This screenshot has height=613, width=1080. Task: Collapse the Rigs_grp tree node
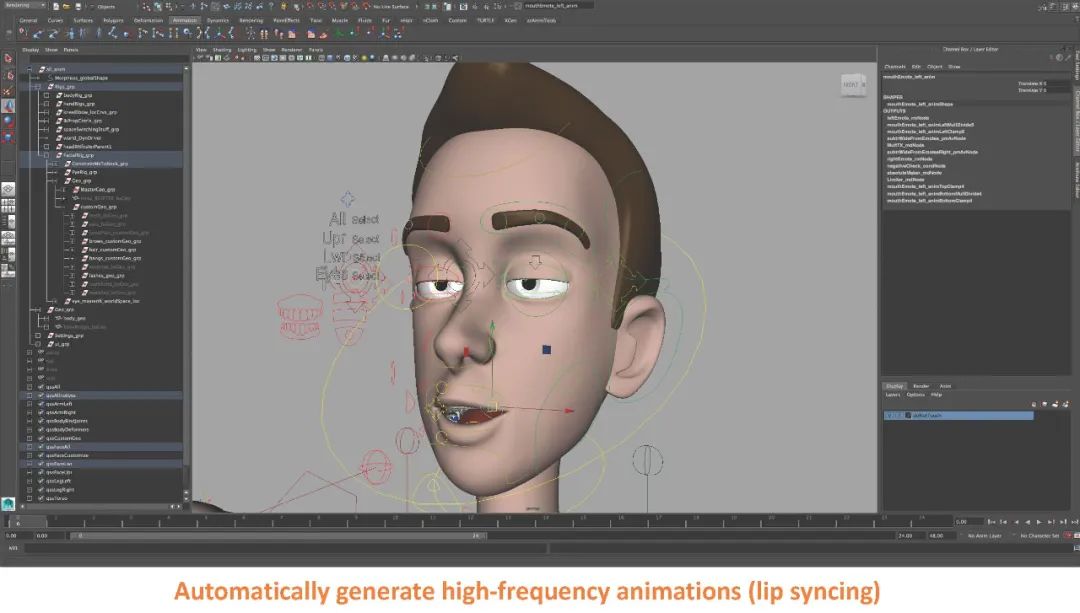point(37,87)
